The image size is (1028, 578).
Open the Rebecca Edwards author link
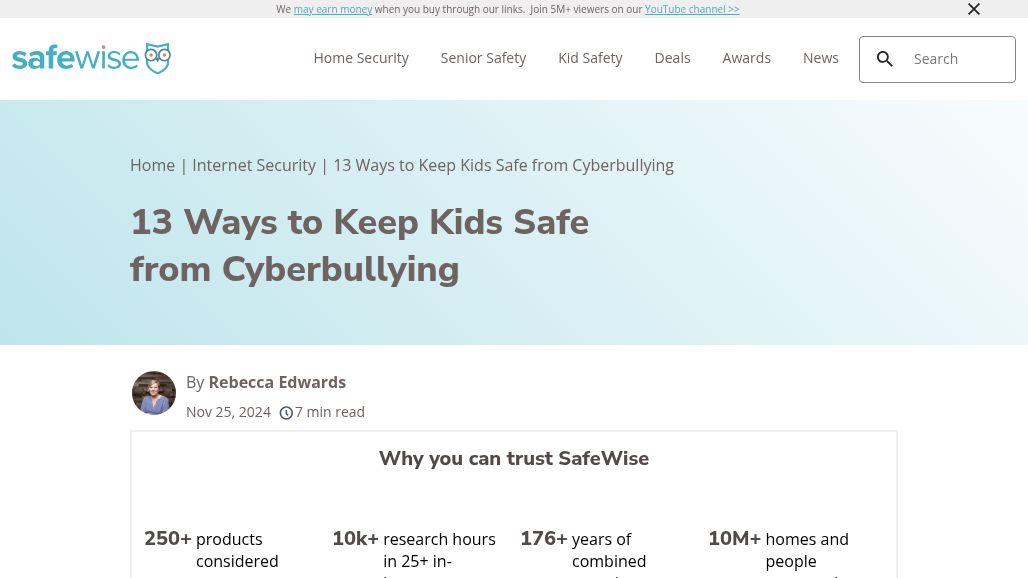[277, 382]
